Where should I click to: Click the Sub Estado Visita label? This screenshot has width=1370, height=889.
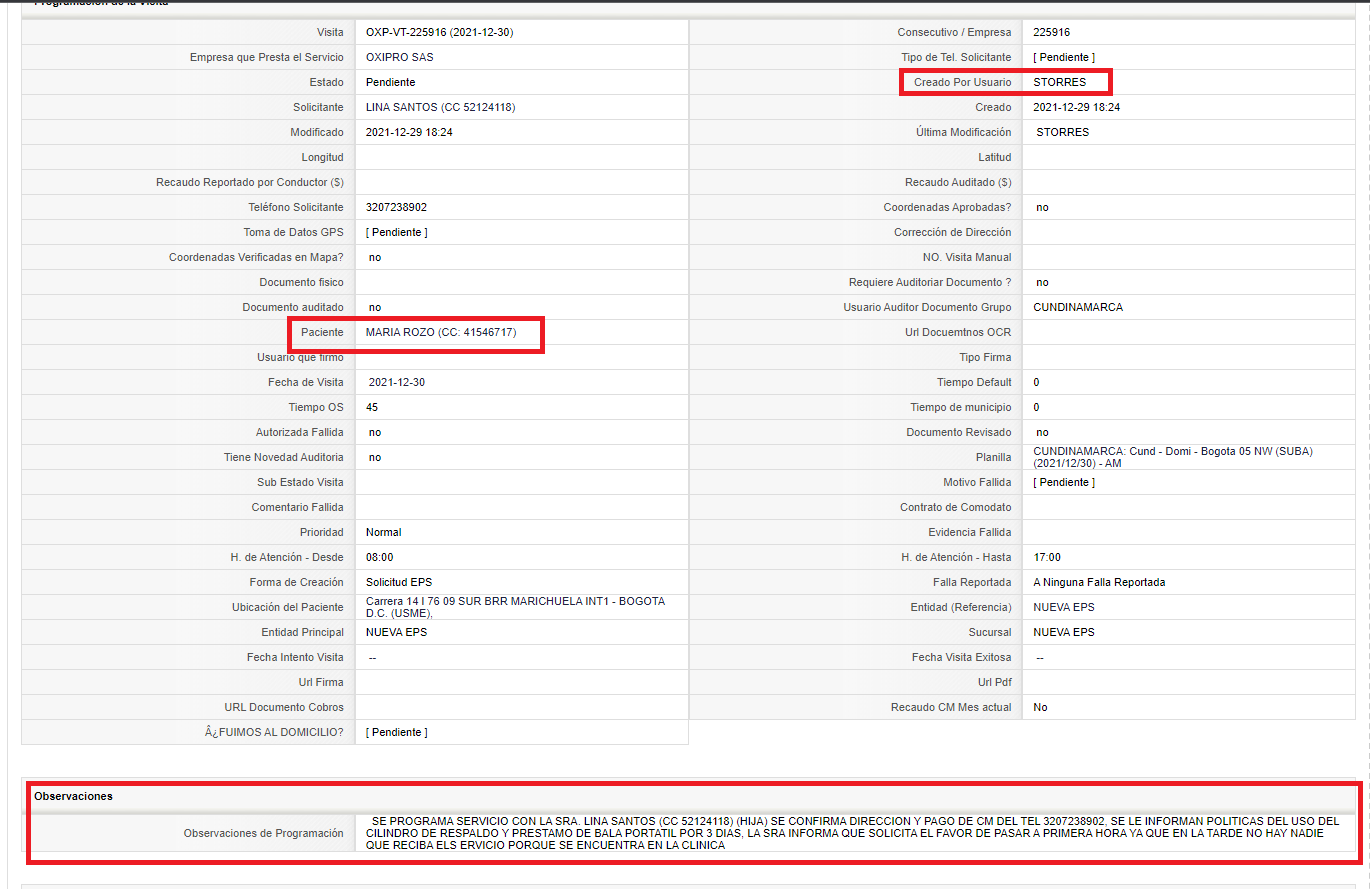pos(300,482)
